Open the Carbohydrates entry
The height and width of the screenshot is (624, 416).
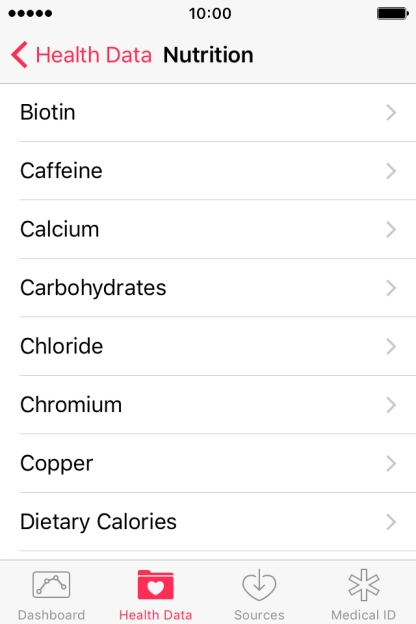[x=208, y=288]
